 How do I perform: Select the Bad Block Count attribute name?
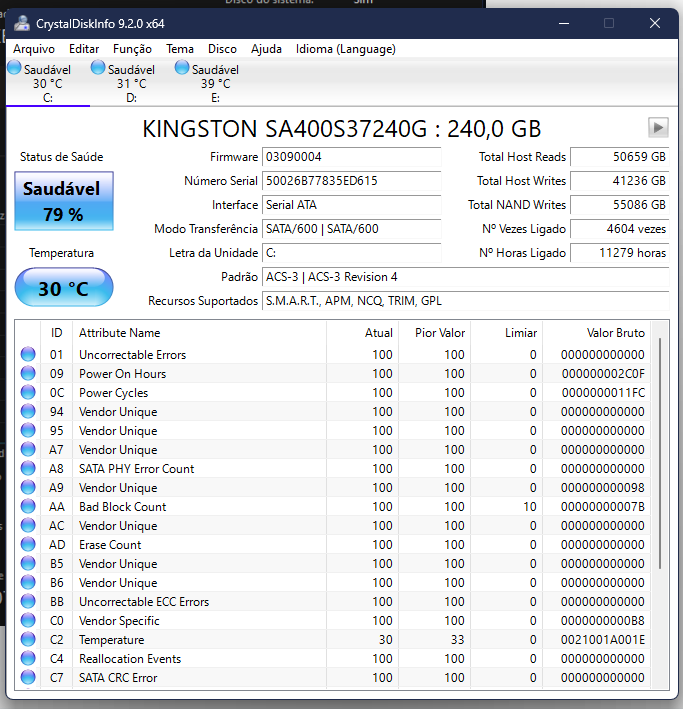123,506
